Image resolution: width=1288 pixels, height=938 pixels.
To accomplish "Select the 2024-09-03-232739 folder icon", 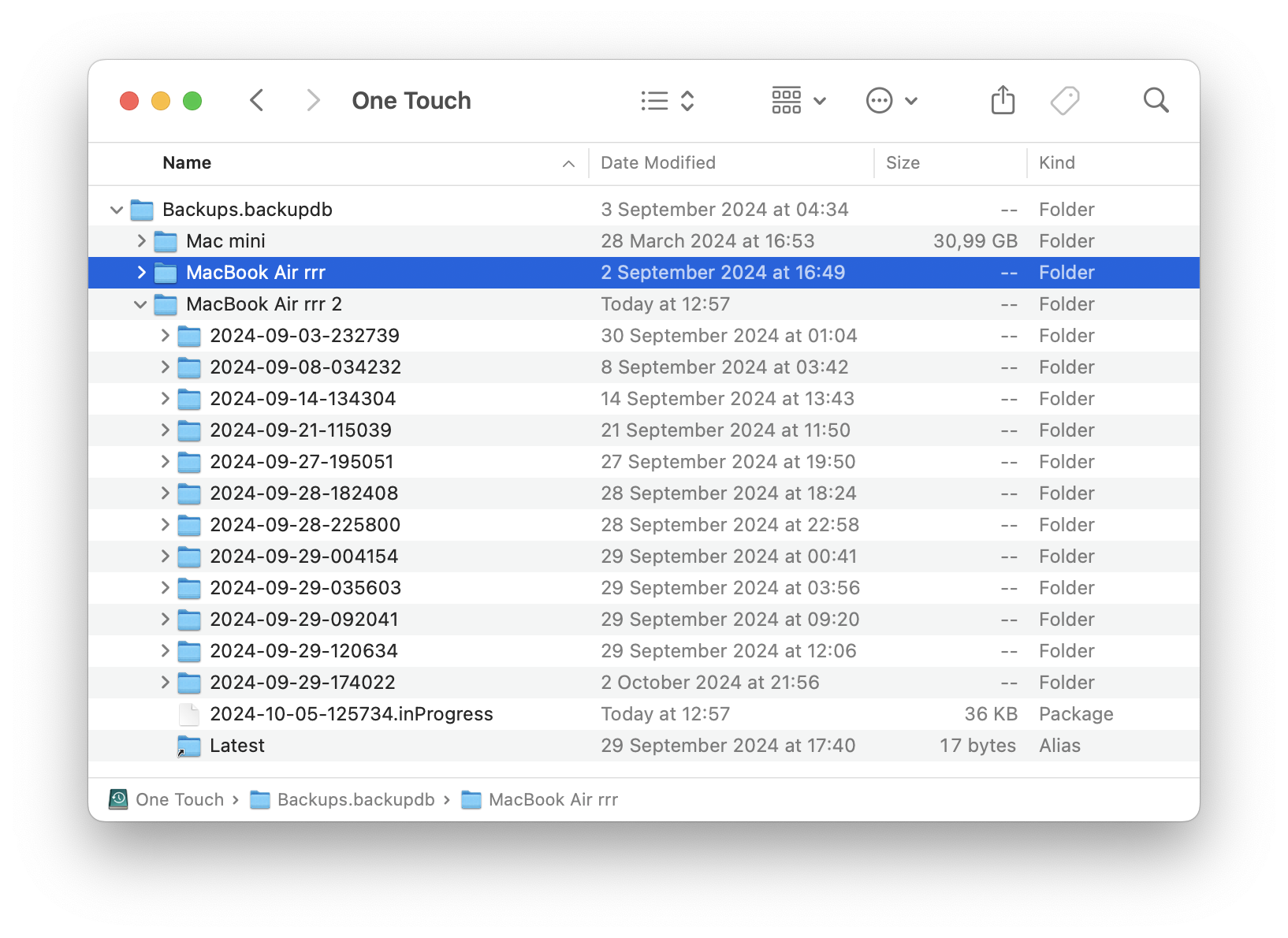I will [x=189, y=336].
